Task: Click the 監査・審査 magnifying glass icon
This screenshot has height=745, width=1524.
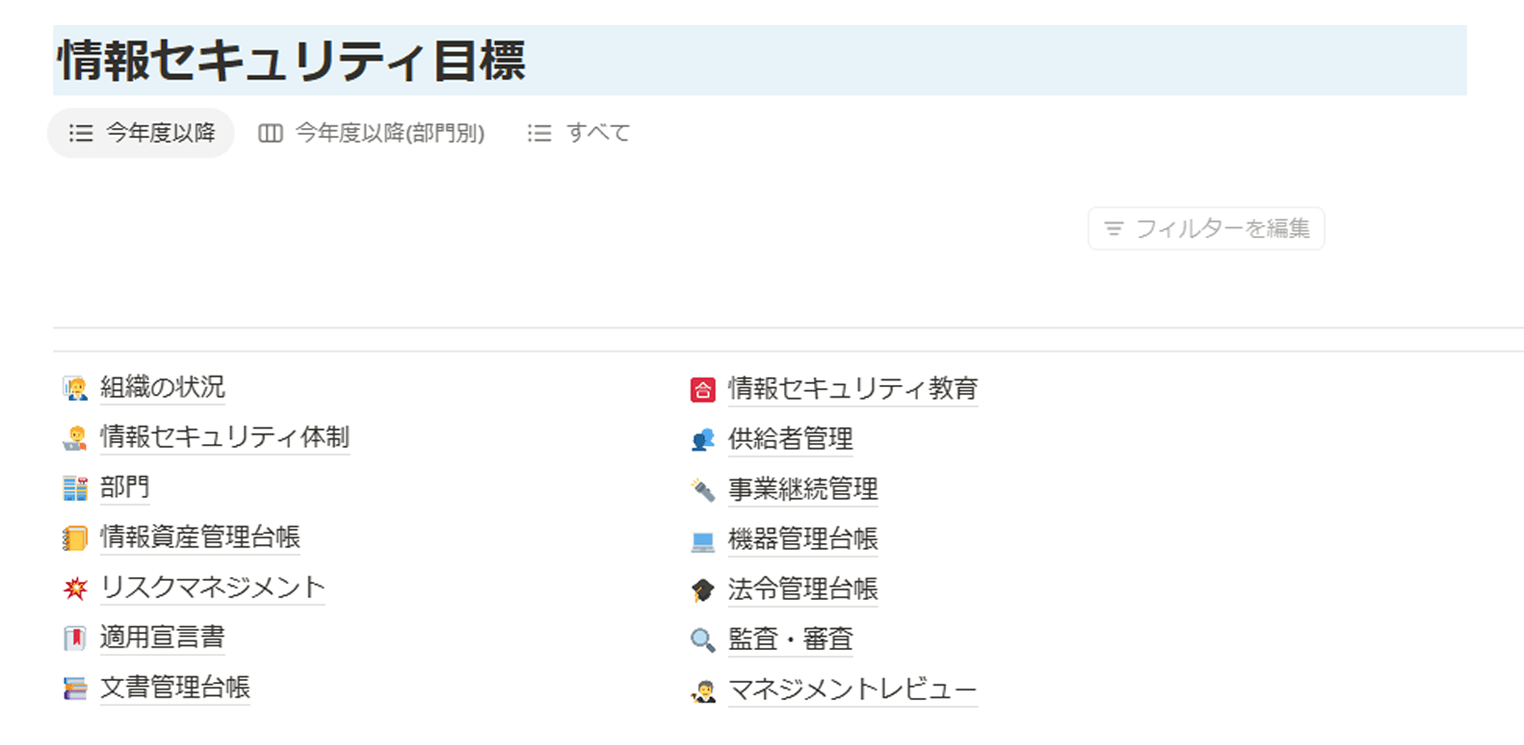Action: pos(703,640)
